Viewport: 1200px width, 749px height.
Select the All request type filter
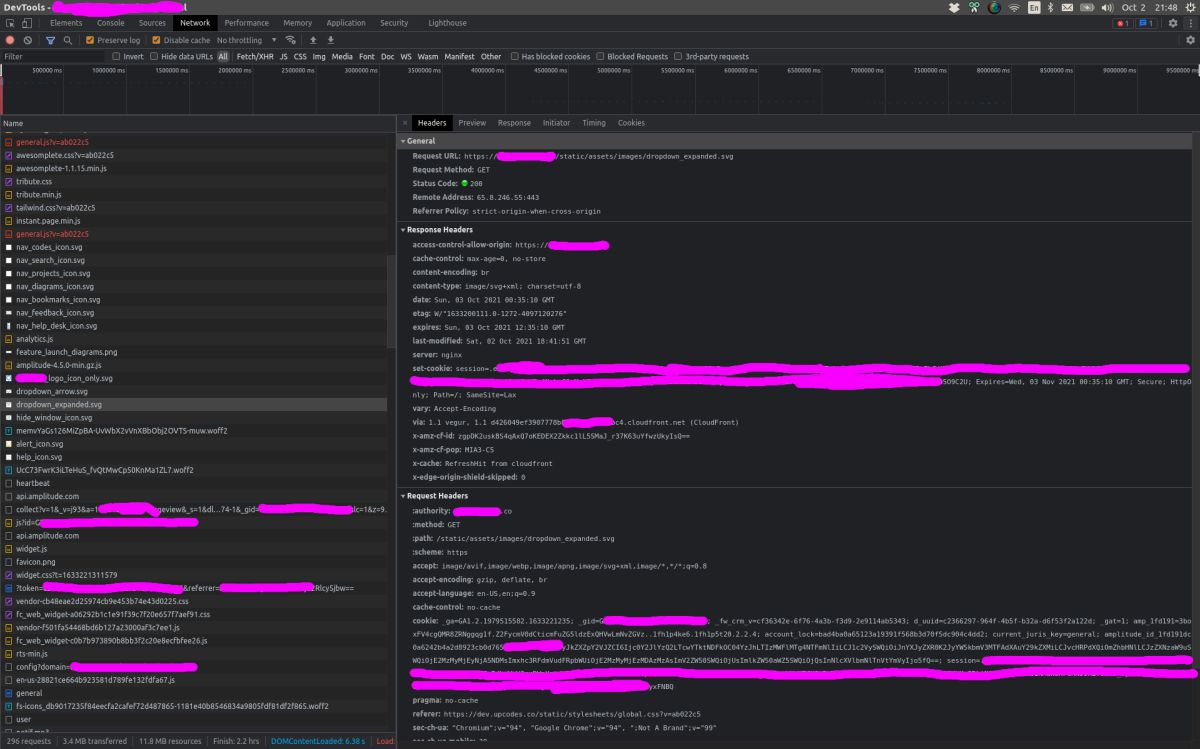coord(223,57)
